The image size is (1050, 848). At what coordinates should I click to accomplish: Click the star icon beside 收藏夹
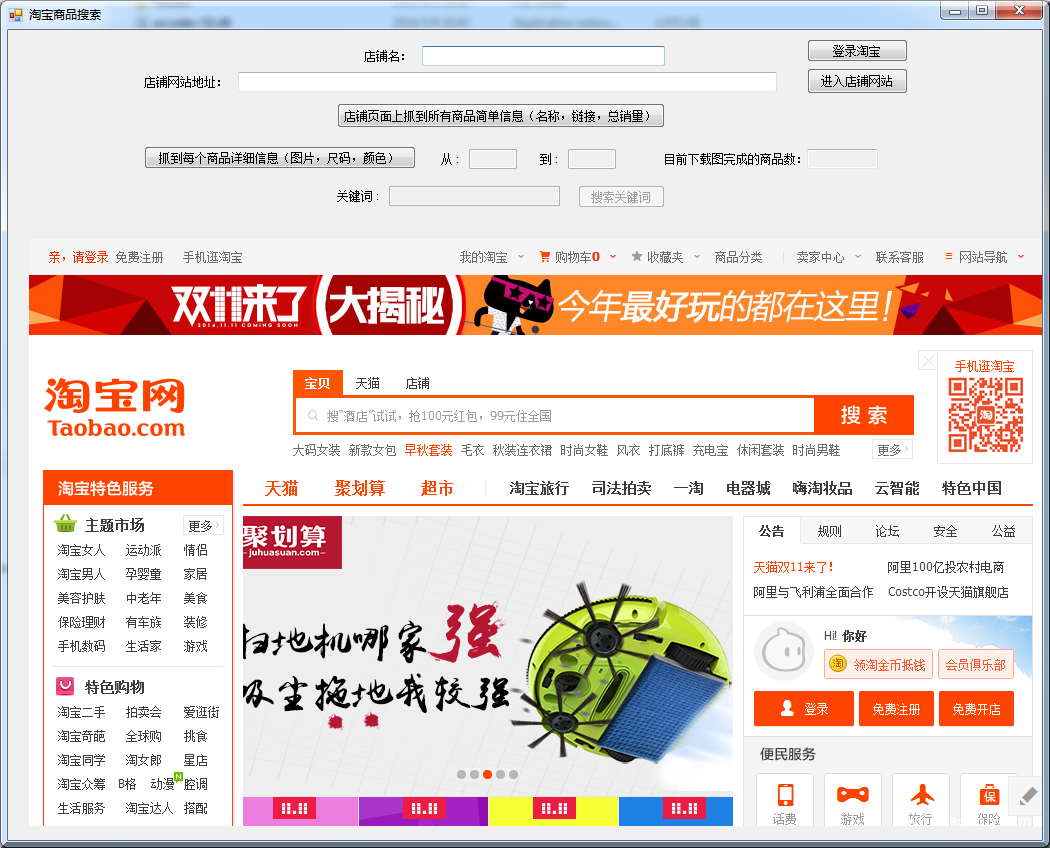coord(637,257)
